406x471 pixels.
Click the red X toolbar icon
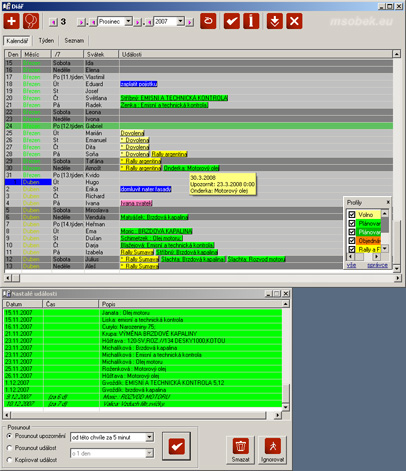[x=295, y=21]
